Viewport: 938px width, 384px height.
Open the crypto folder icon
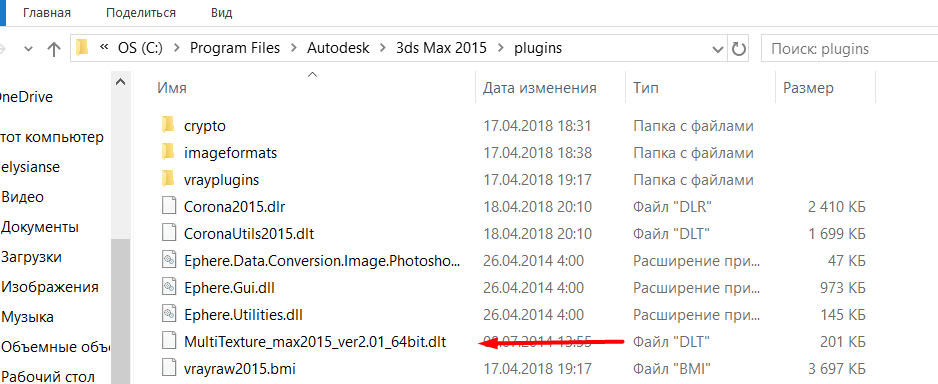[x=168, y=126]
